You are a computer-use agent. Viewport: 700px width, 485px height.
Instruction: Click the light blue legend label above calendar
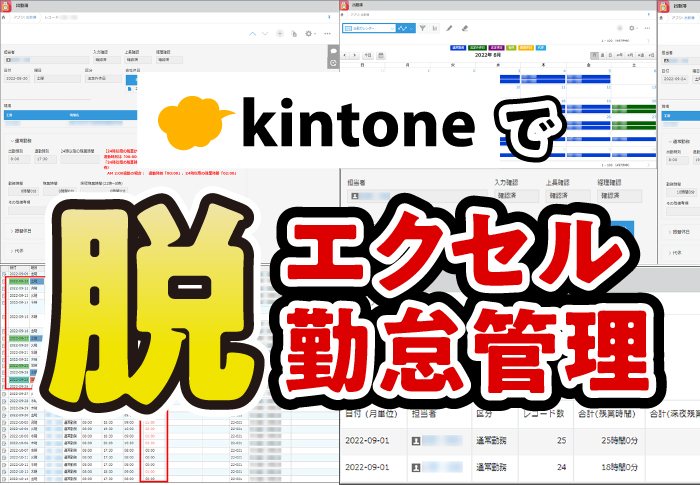pos(540,47)
